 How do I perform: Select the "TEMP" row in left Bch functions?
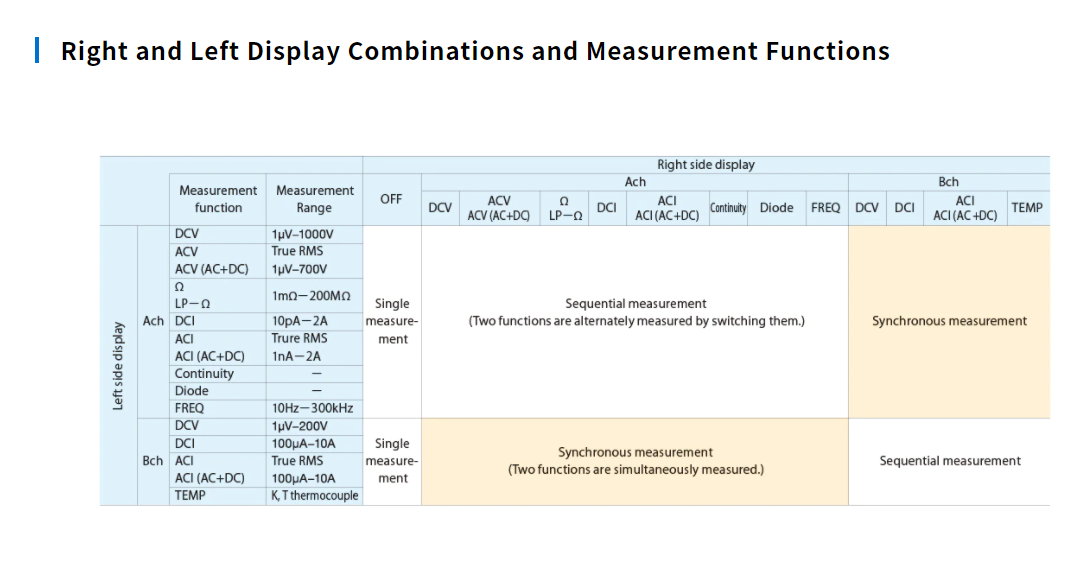point(190,496)
